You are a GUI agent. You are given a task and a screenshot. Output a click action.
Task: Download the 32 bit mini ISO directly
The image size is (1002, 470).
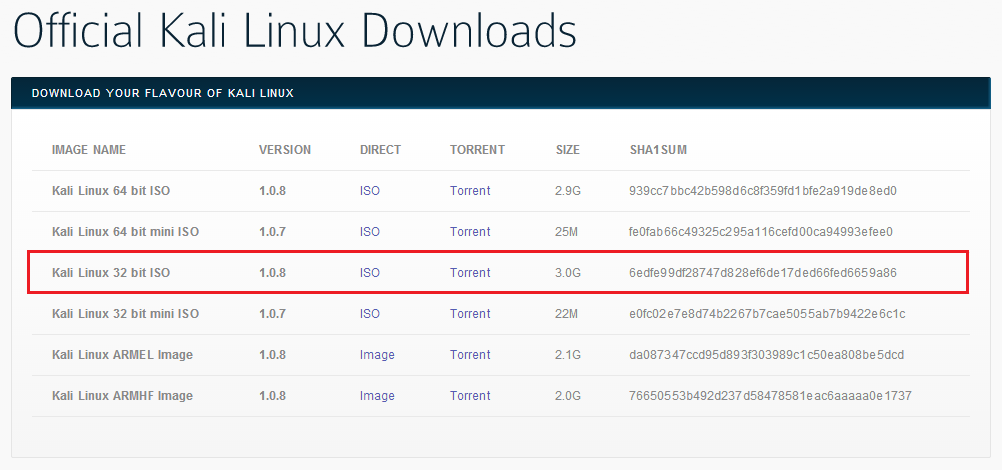[369, 313]
